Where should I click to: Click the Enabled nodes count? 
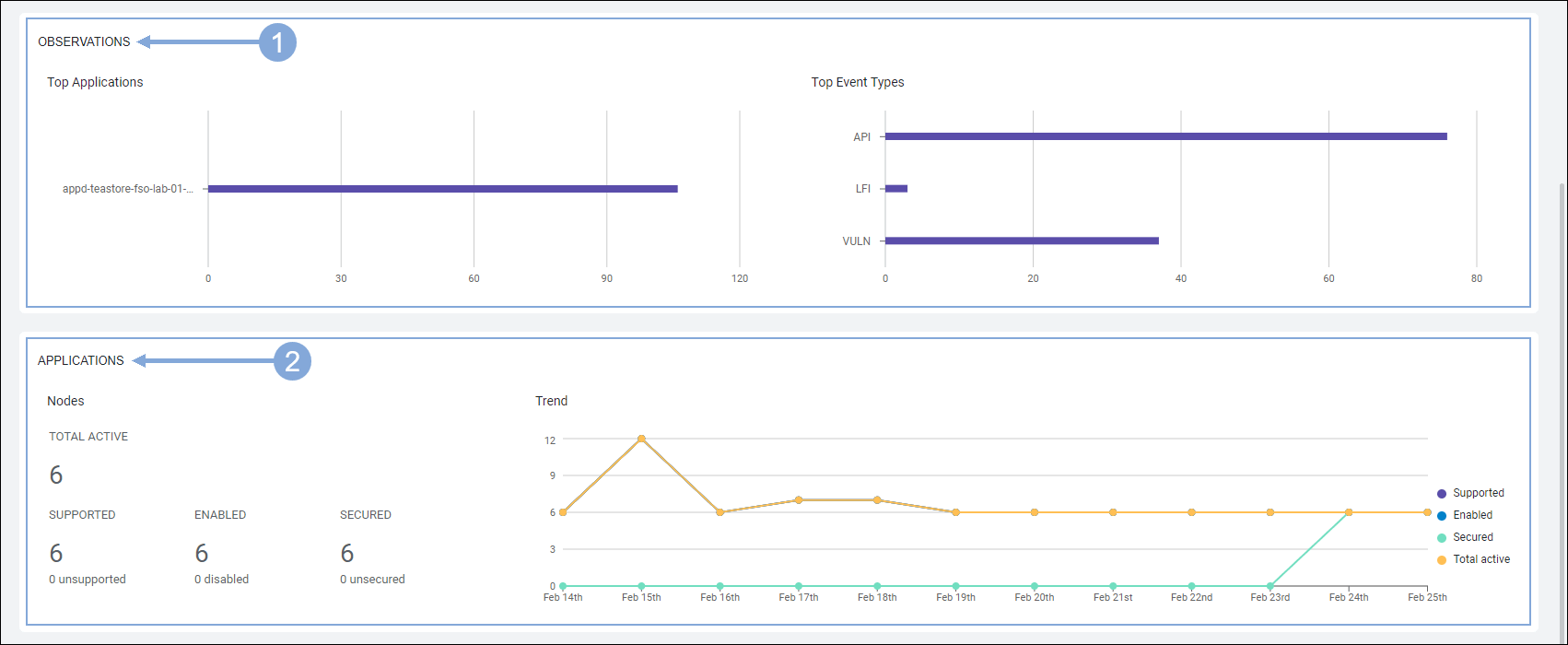click(x=202, y=553)
